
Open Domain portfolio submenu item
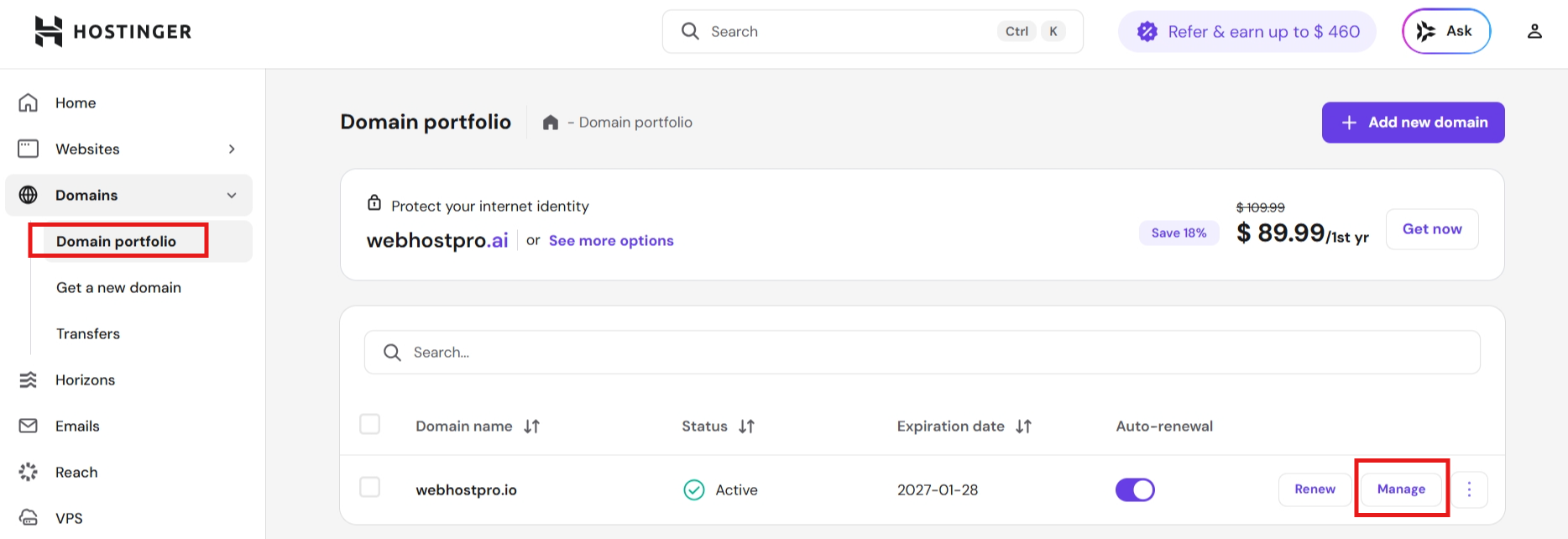pos(117,241)
